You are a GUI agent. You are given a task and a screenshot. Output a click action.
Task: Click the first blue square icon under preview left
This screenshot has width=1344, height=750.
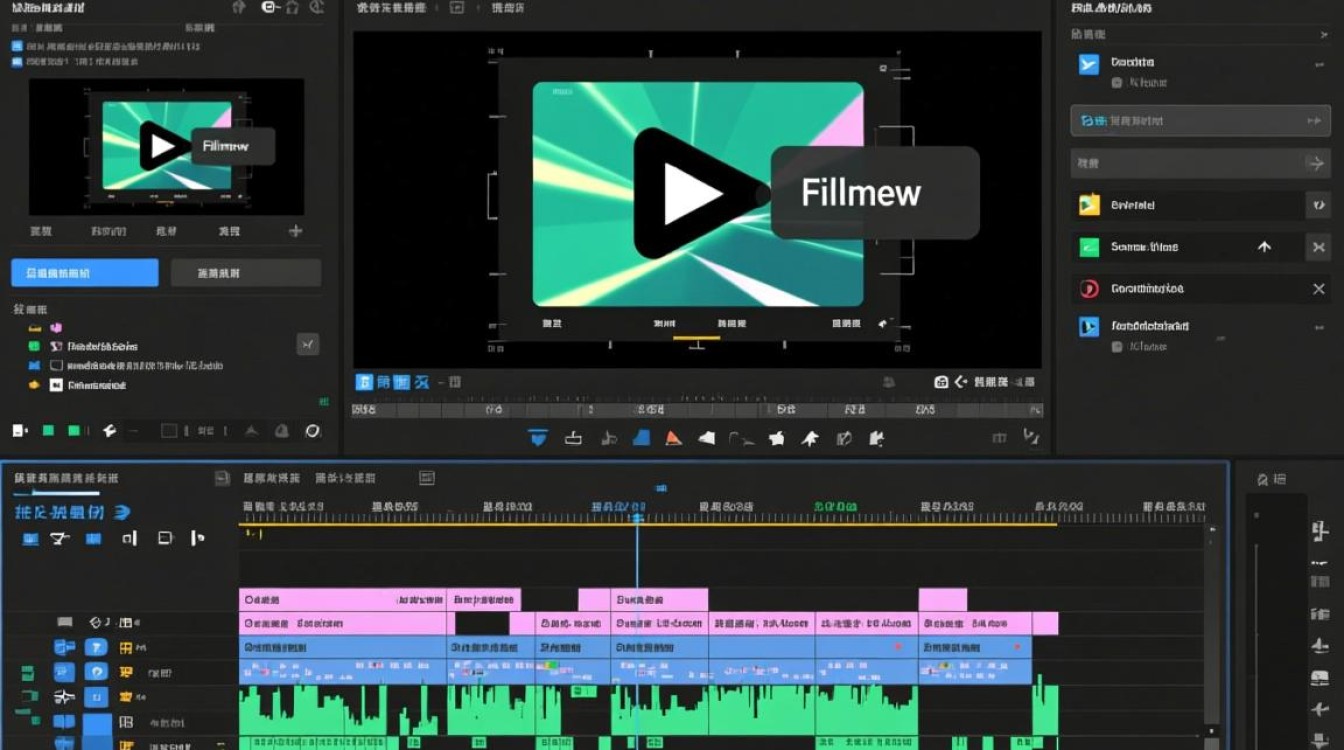365,382
